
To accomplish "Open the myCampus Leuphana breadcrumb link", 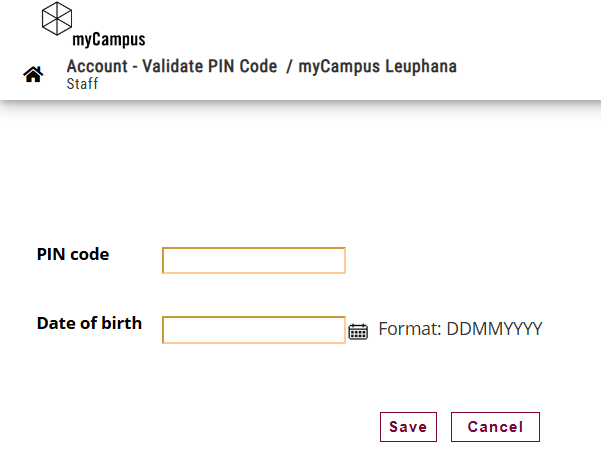I will tap(378, 66).
